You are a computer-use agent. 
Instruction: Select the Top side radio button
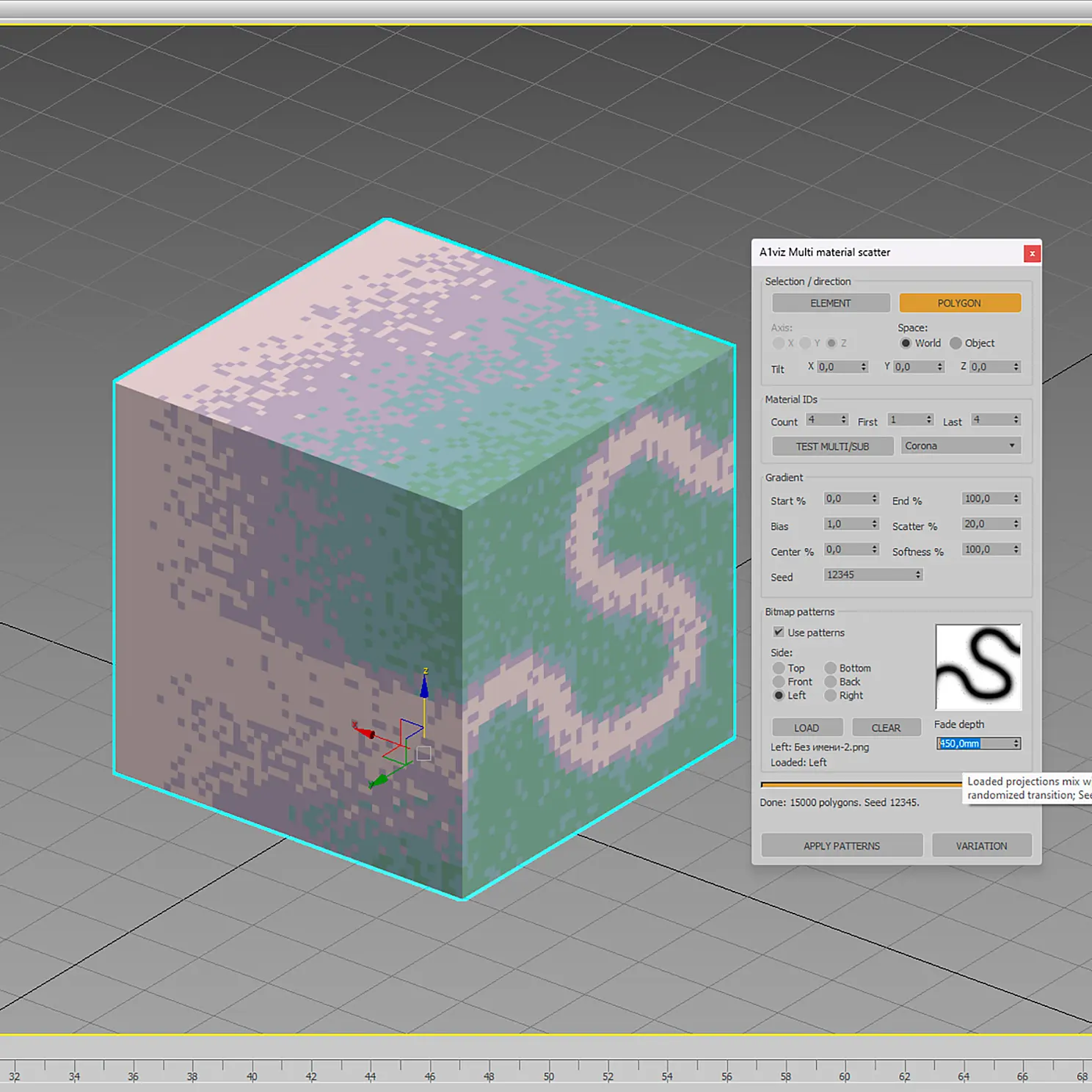point(779,668)
